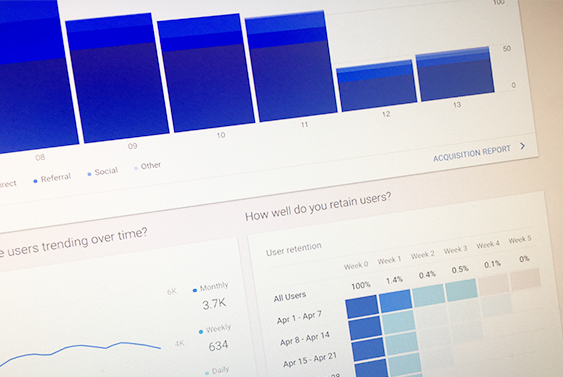The image size is (563, 377).
Task: Click the 3.7K monthly users value
Action: click(x=214, y=304)
